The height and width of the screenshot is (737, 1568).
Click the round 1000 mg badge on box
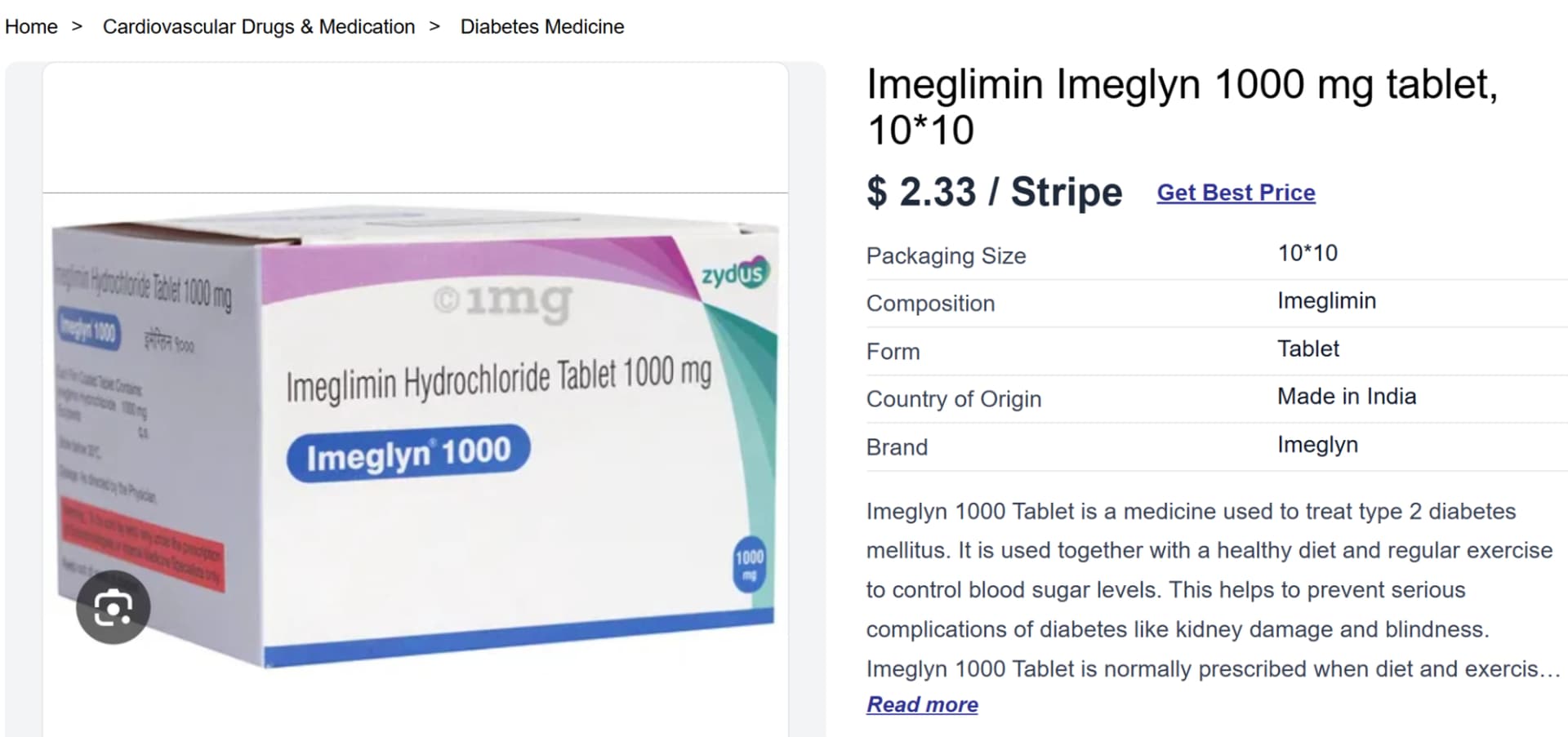coord(749,564)
